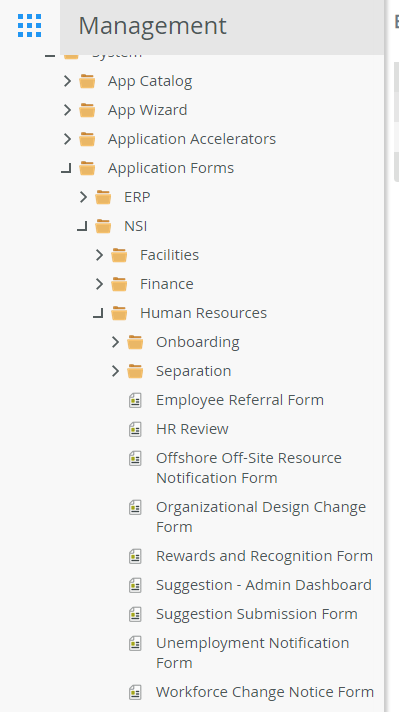Open Offshore Off-Site Resource Notification Form

(x=249, y=468)
